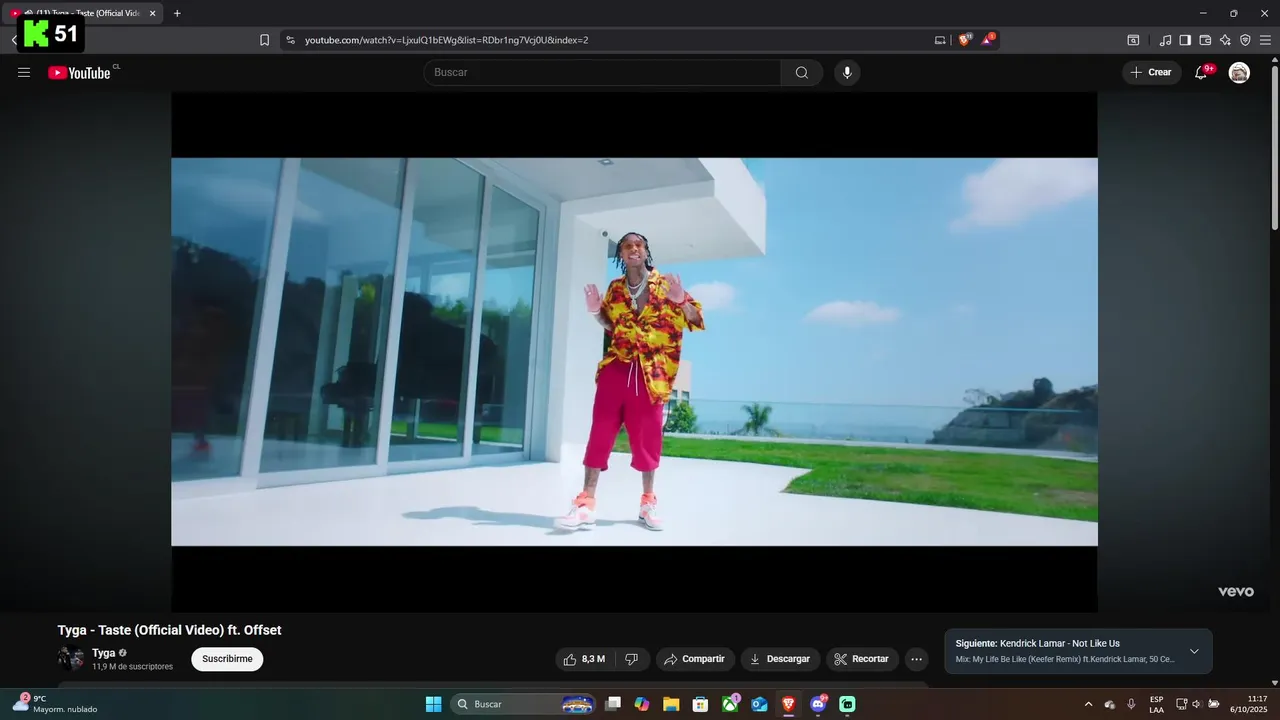This screenshot has height=720, width=1280.
Task: Open the YouTube hamburger guide menu
Action: (24, 72)
